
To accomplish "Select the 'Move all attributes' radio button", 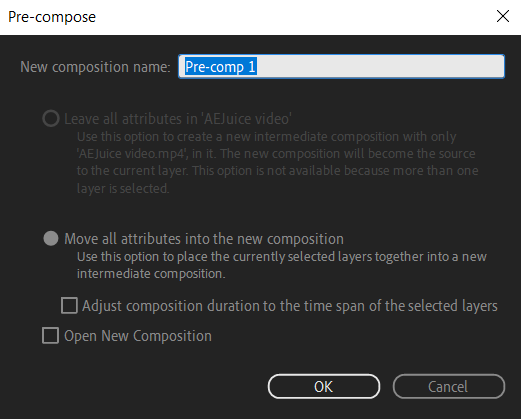I will point(51,239).
